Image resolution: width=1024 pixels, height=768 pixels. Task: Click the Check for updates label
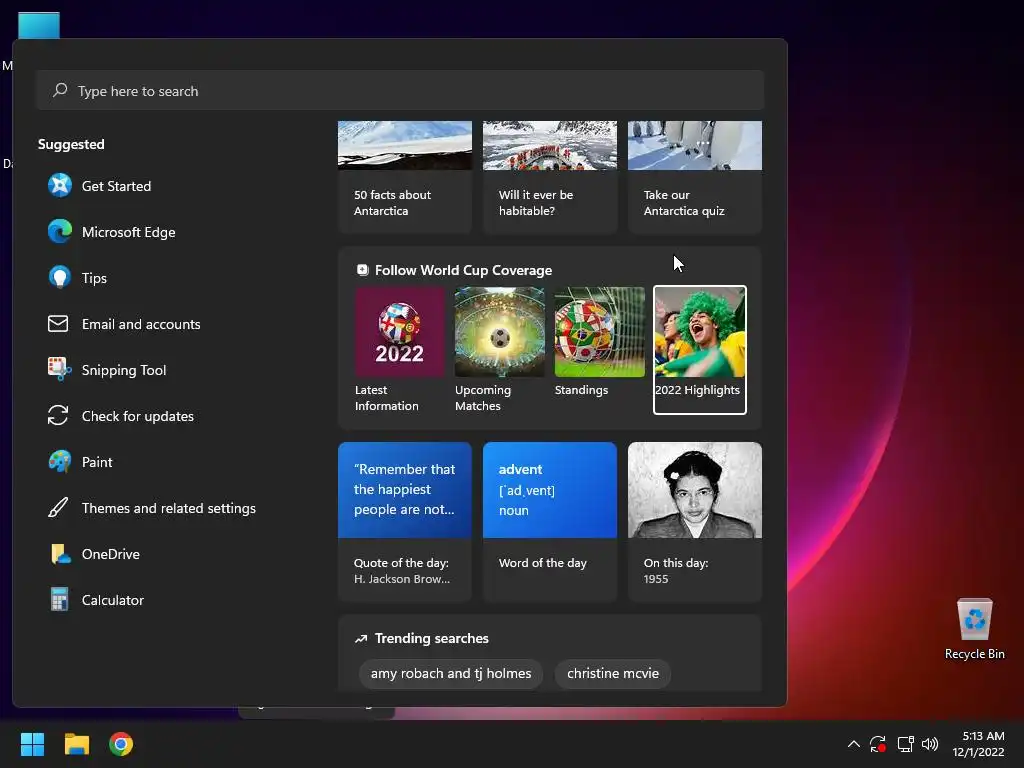click(138, 416)
